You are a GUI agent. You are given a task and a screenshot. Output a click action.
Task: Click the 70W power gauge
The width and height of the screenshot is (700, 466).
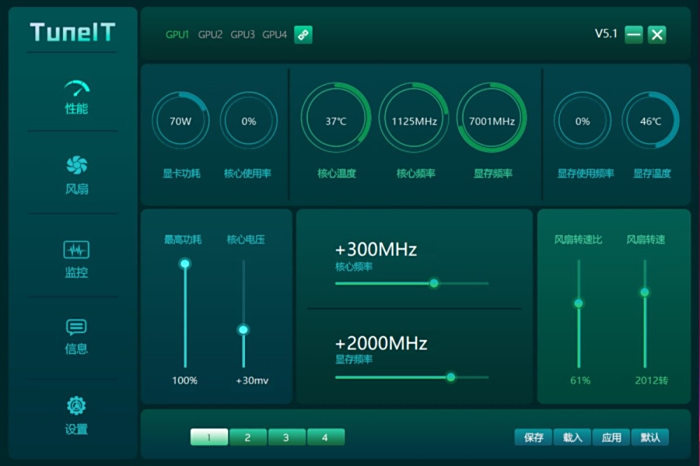(180, 121)
